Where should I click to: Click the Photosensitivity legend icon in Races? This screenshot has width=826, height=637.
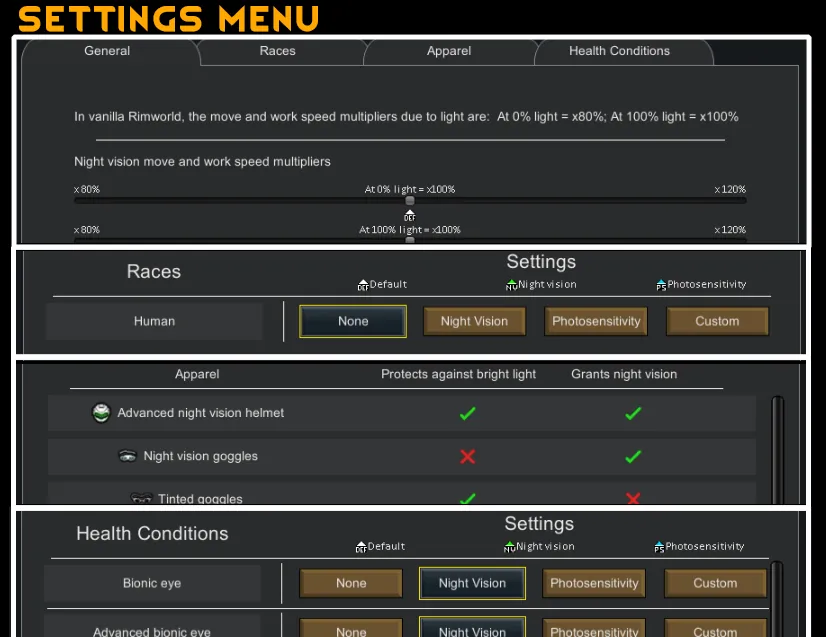tap(660, 285)
